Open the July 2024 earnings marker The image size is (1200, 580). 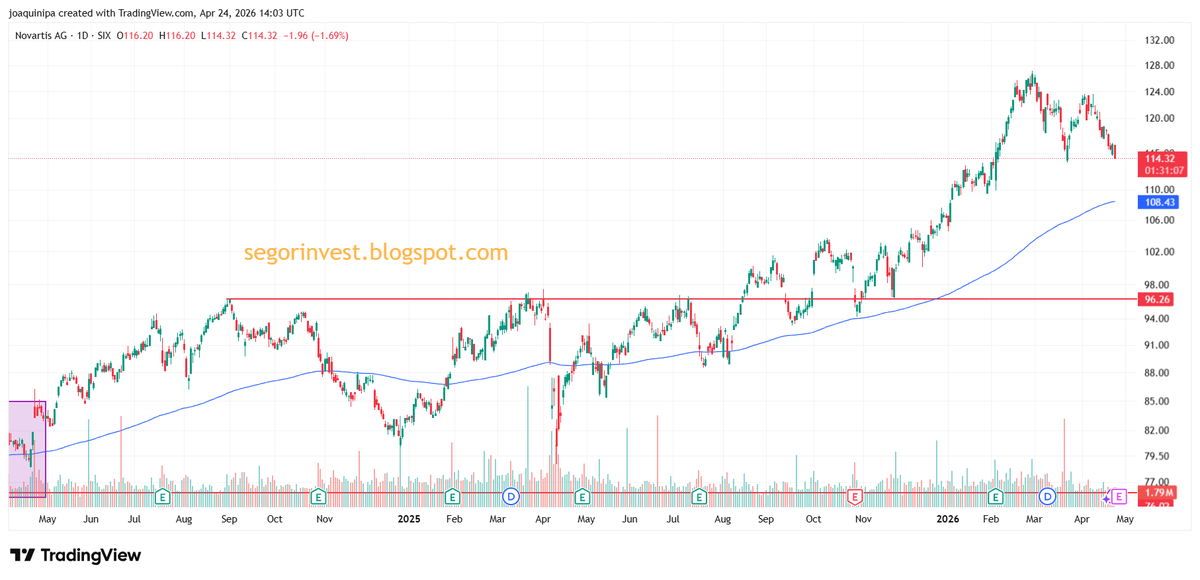coord(163,496)
